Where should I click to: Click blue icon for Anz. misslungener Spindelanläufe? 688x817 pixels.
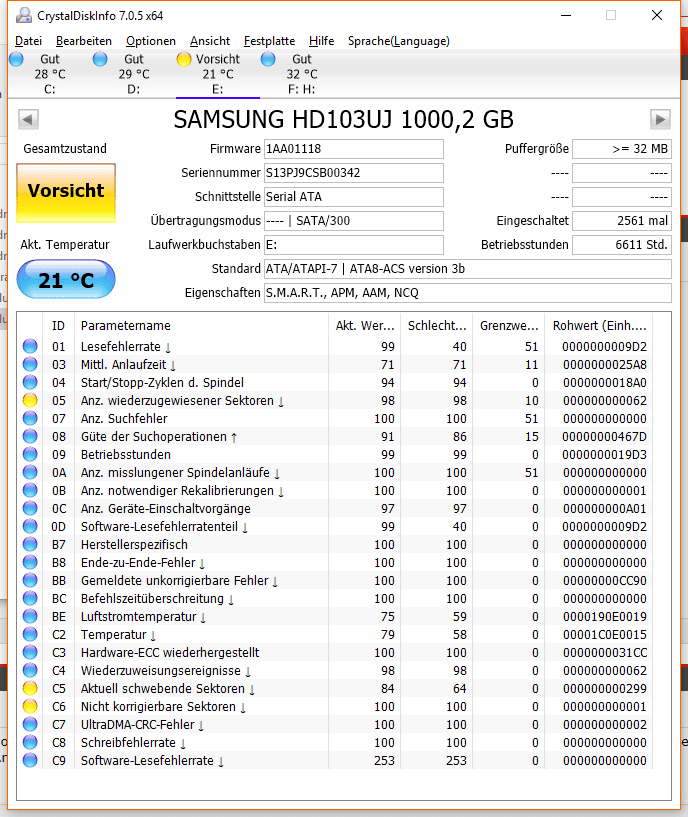click(30, 472)
